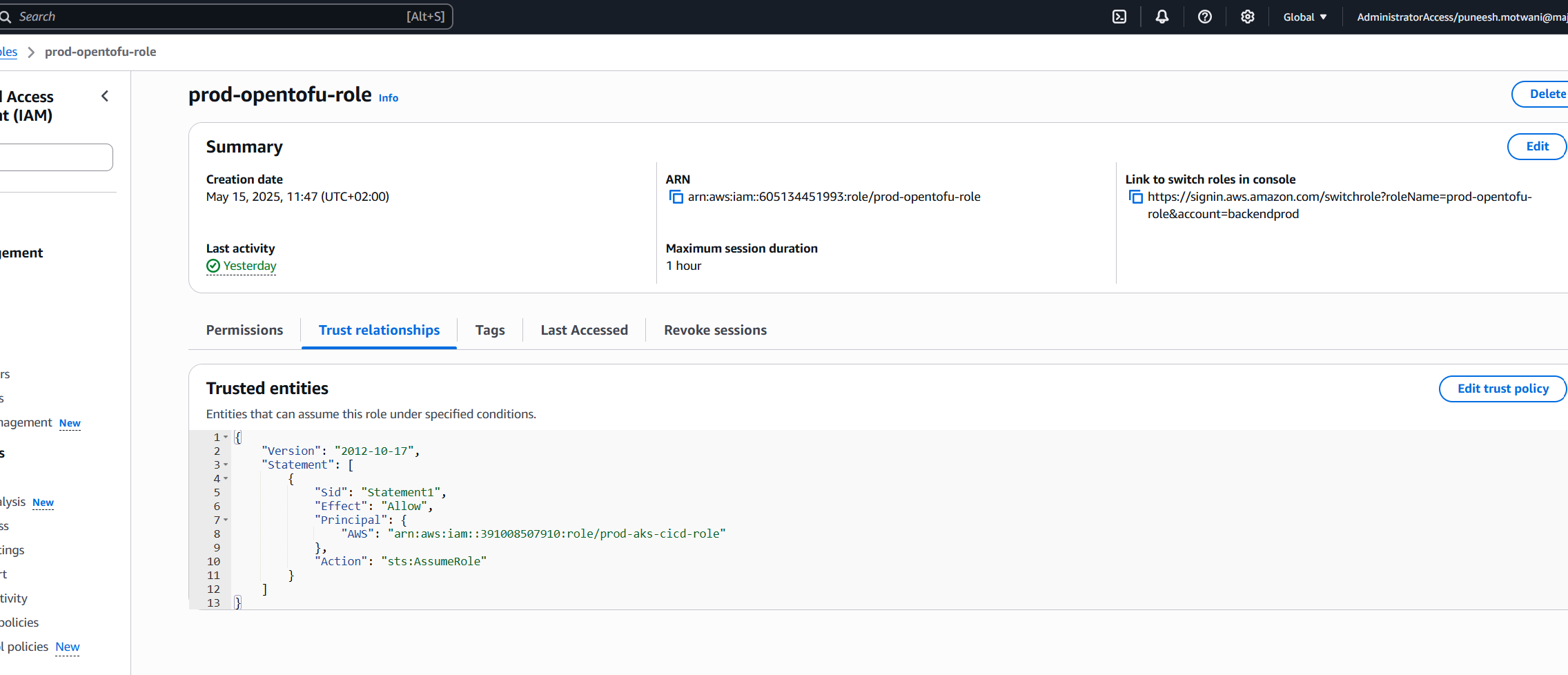Click the search magnifier icon
This screenshot has height=675, width=1568.
[x=6, y=17]
